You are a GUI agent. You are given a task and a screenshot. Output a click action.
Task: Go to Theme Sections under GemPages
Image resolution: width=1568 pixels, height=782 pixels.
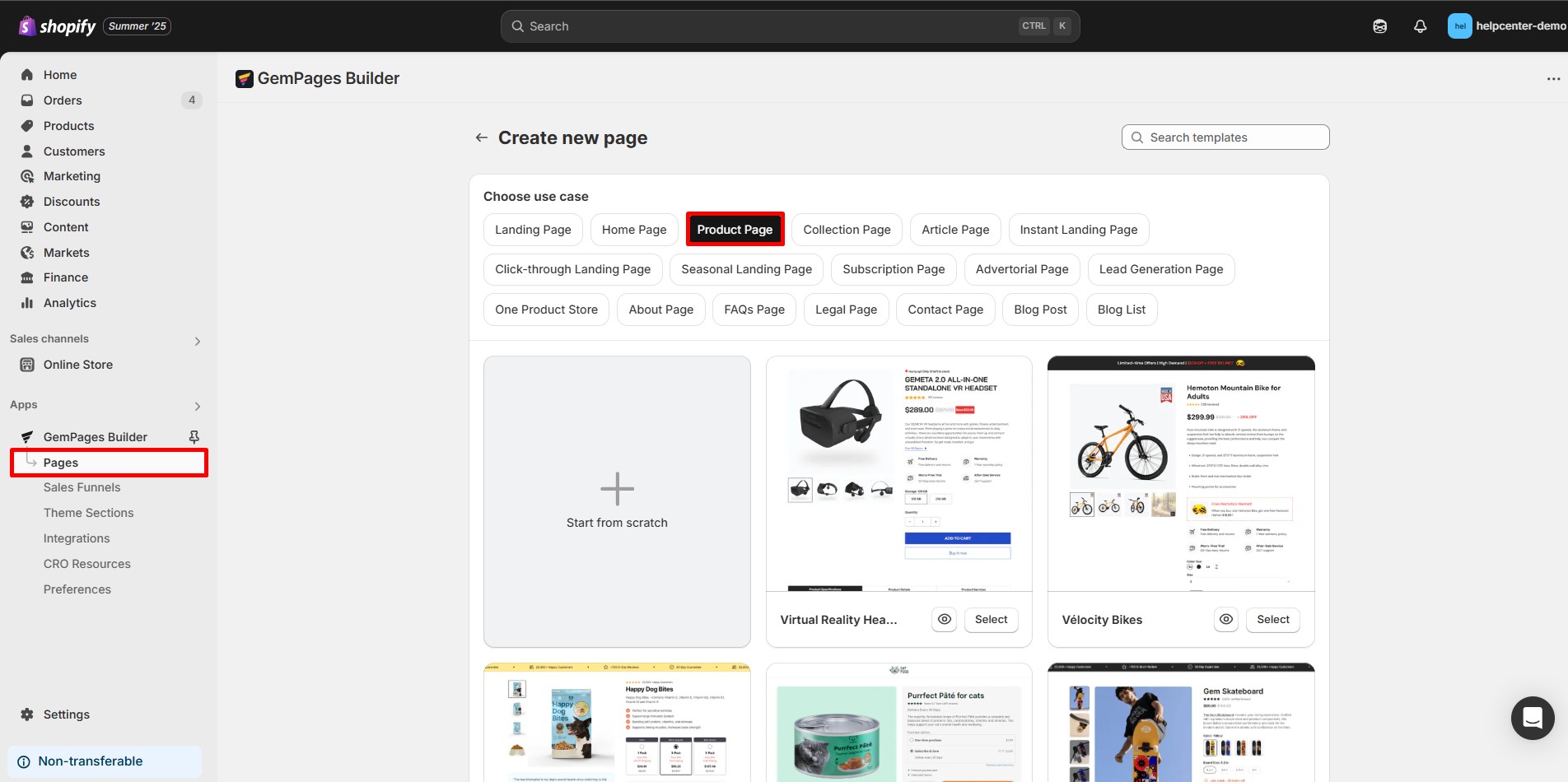88,512
